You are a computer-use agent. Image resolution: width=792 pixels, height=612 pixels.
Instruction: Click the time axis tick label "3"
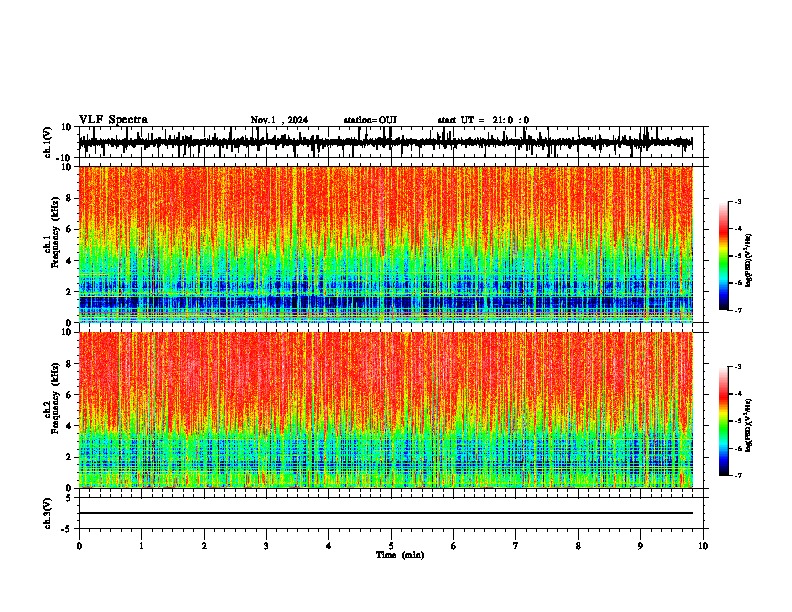[x=266, y=546]
